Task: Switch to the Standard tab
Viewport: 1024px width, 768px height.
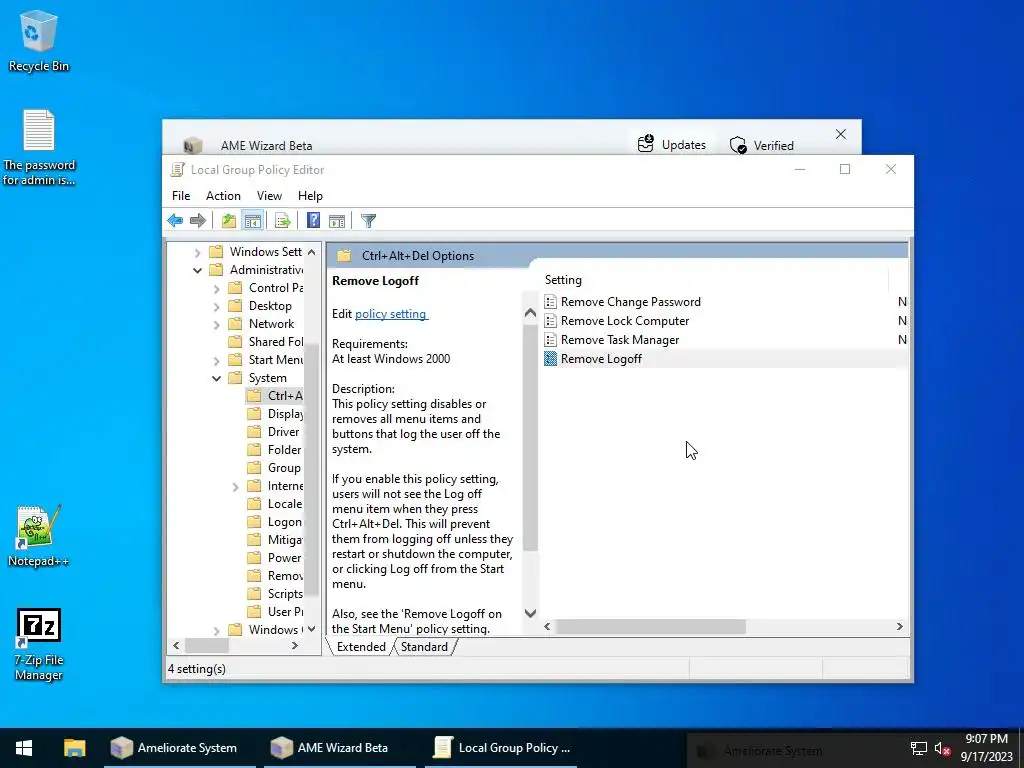Action: [424, 647]
